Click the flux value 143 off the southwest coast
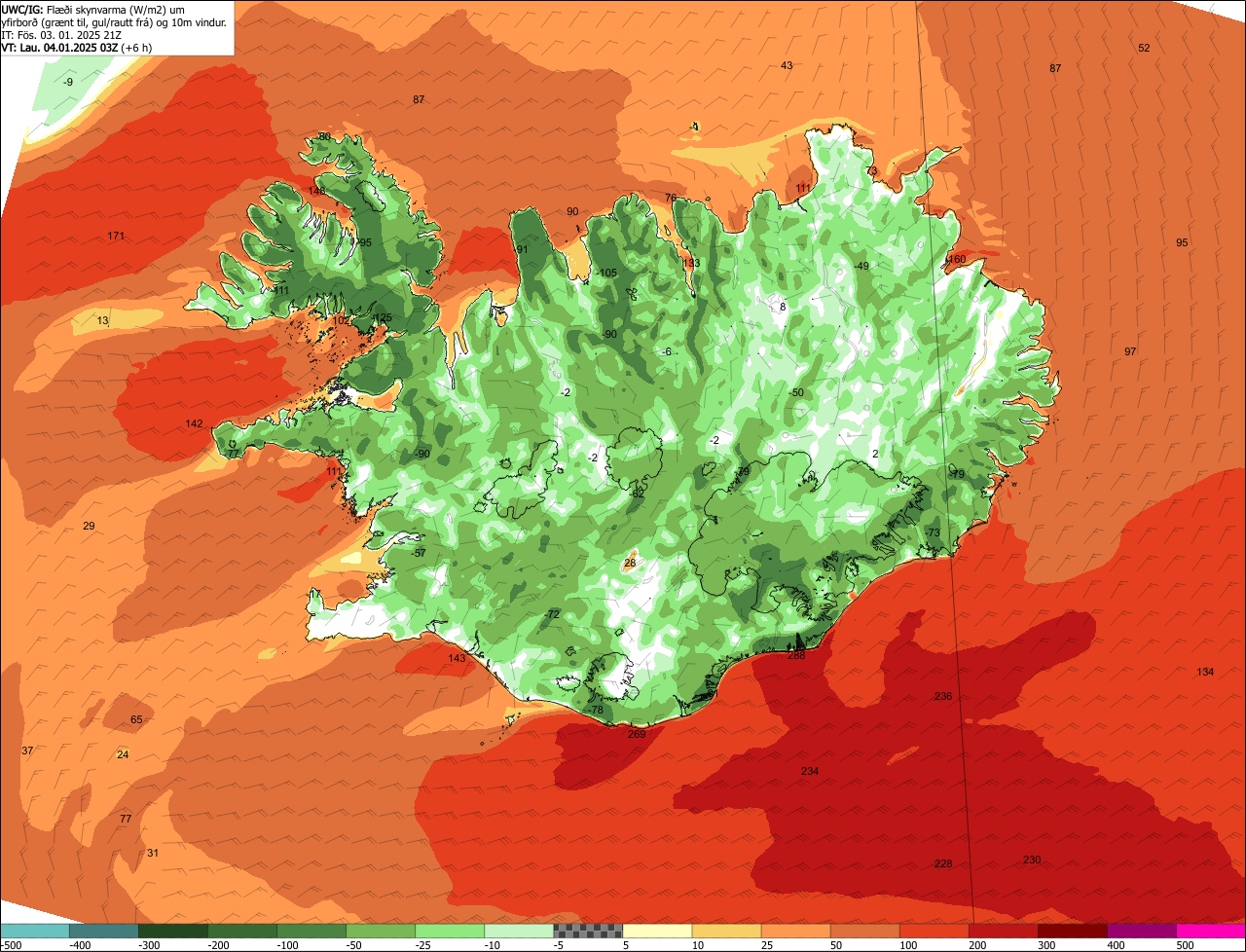Image resolution: width=1246 pixels, height=952 pixels. [x=457, y=659]
